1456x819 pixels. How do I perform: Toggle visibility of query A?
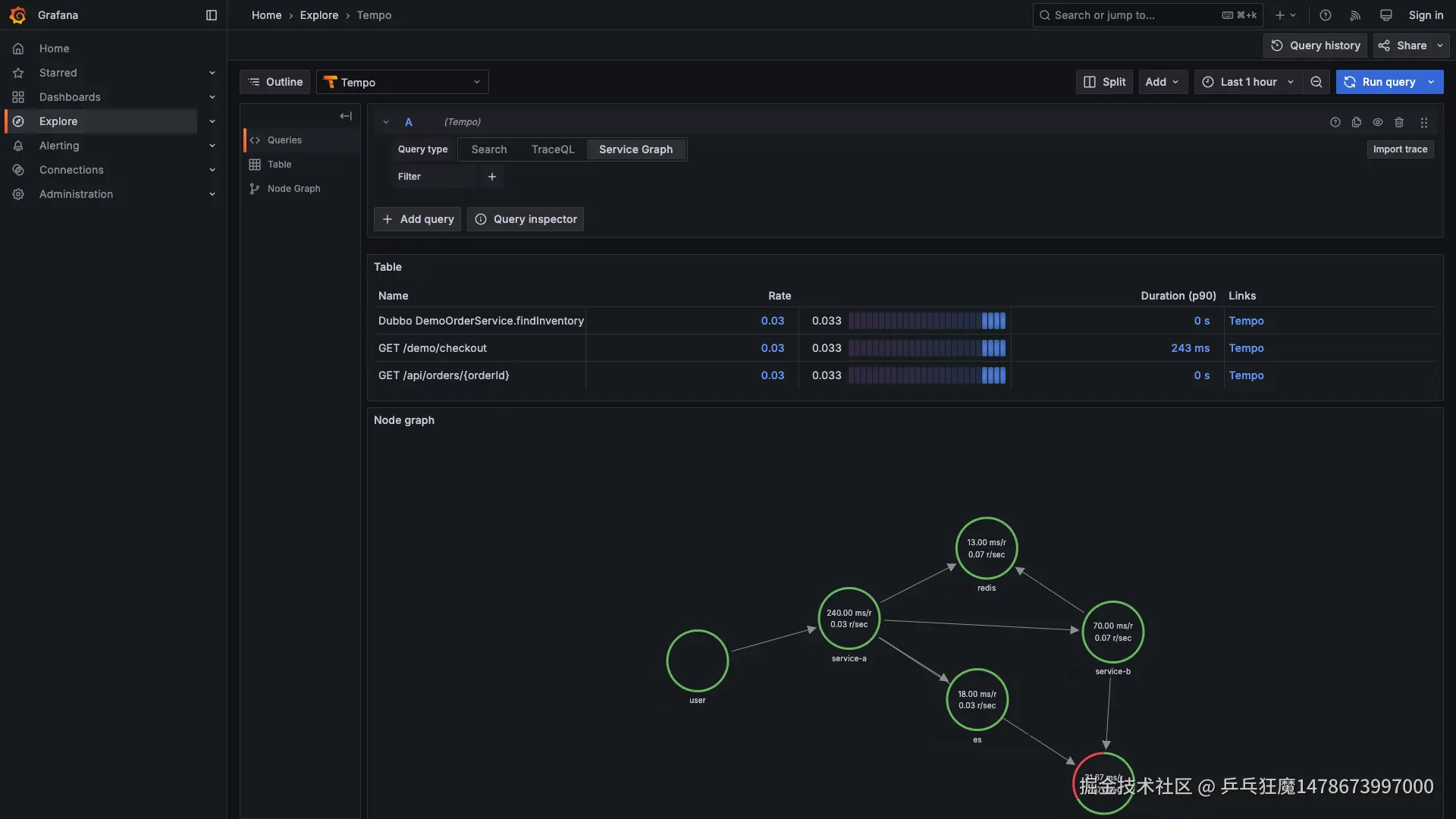tap(1378, 122)
